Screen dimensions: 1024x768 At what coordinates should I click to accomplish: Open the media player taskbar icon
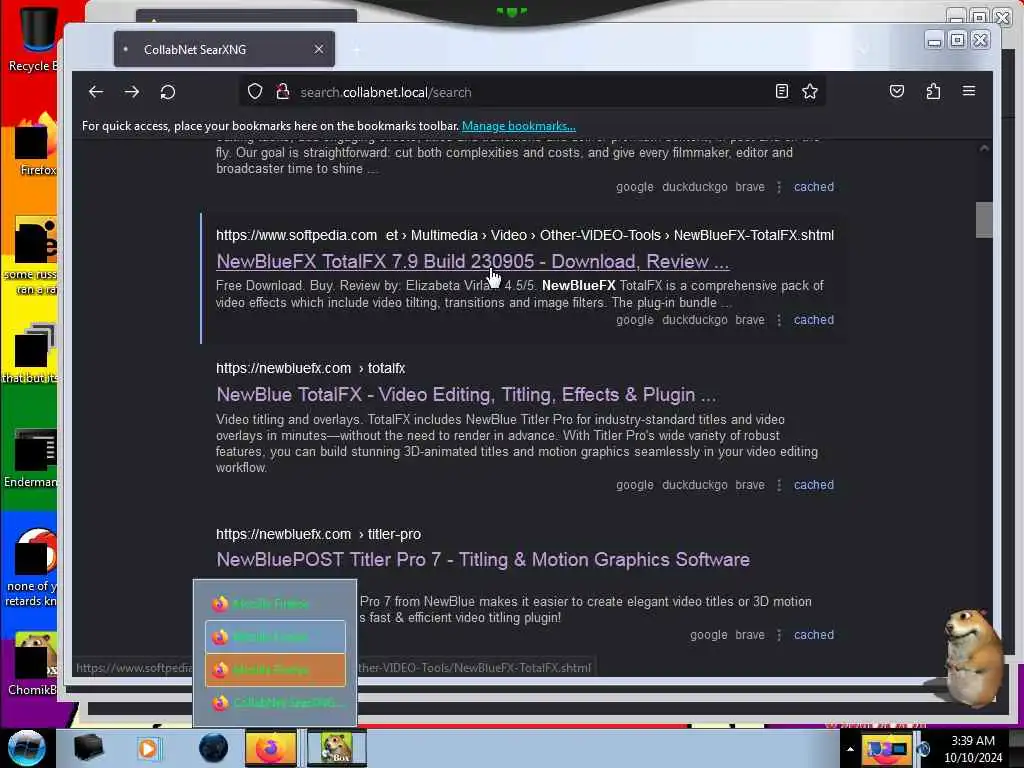tap(148, 748)
